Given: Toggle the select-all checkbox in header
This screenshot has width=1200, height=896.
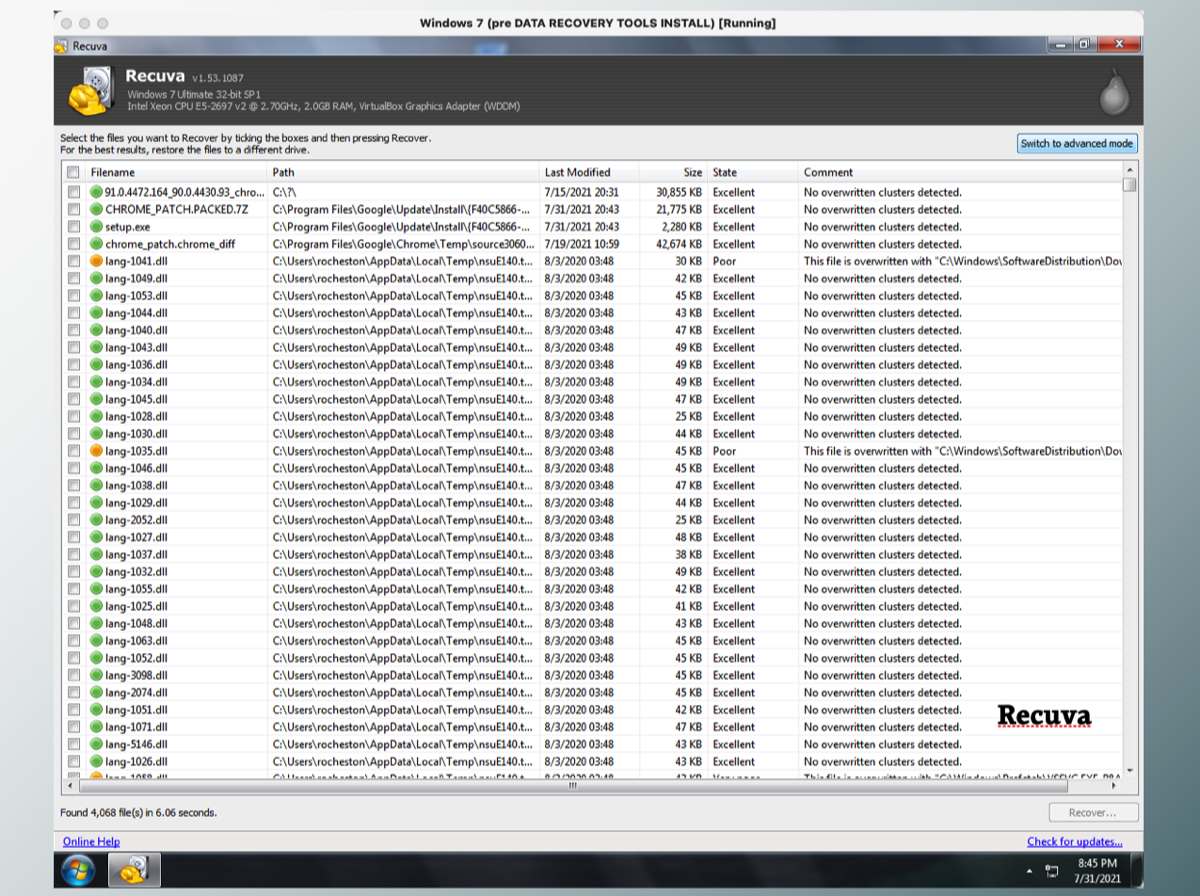Looking at the screenshot, I should (x=73, y=173).
